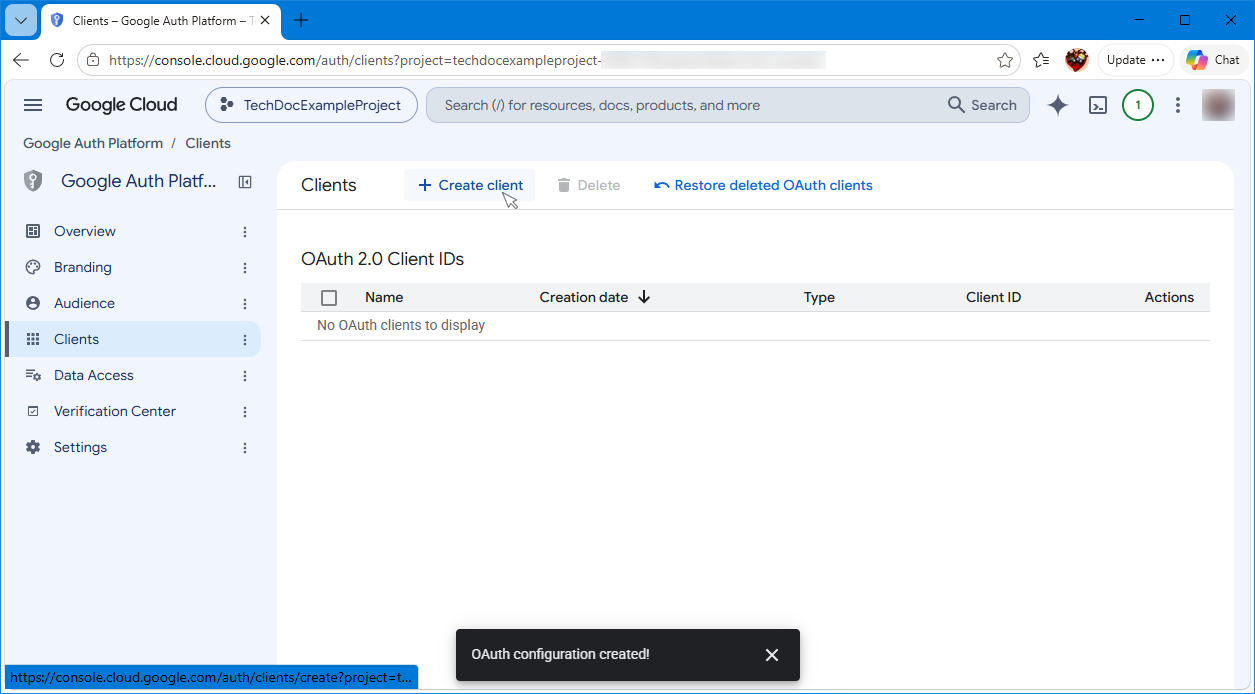The height and width of the screenshot is (694, 1255).
Task: Tick the select-all checkbox in table header
Action: (329, 297)
